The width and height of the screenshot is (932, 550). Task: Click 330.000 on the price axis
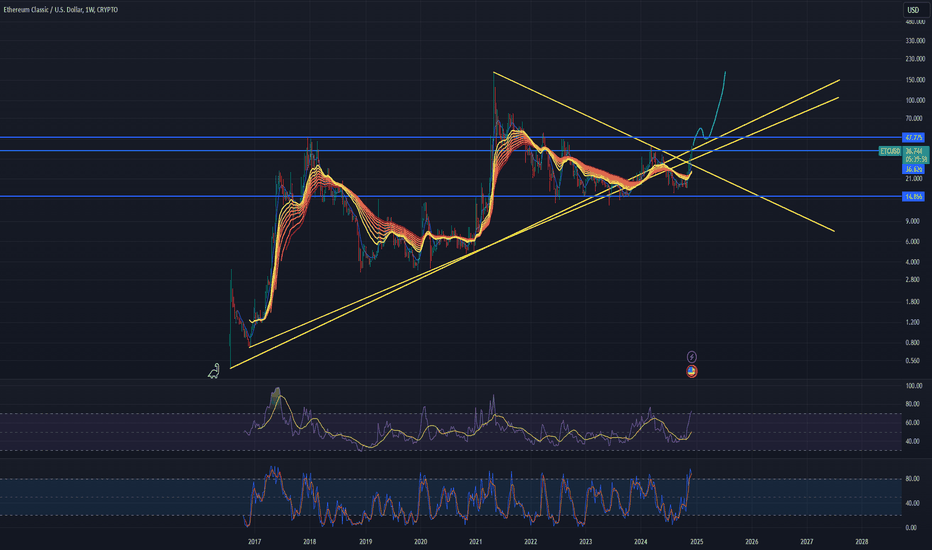(x=915, y=40)
